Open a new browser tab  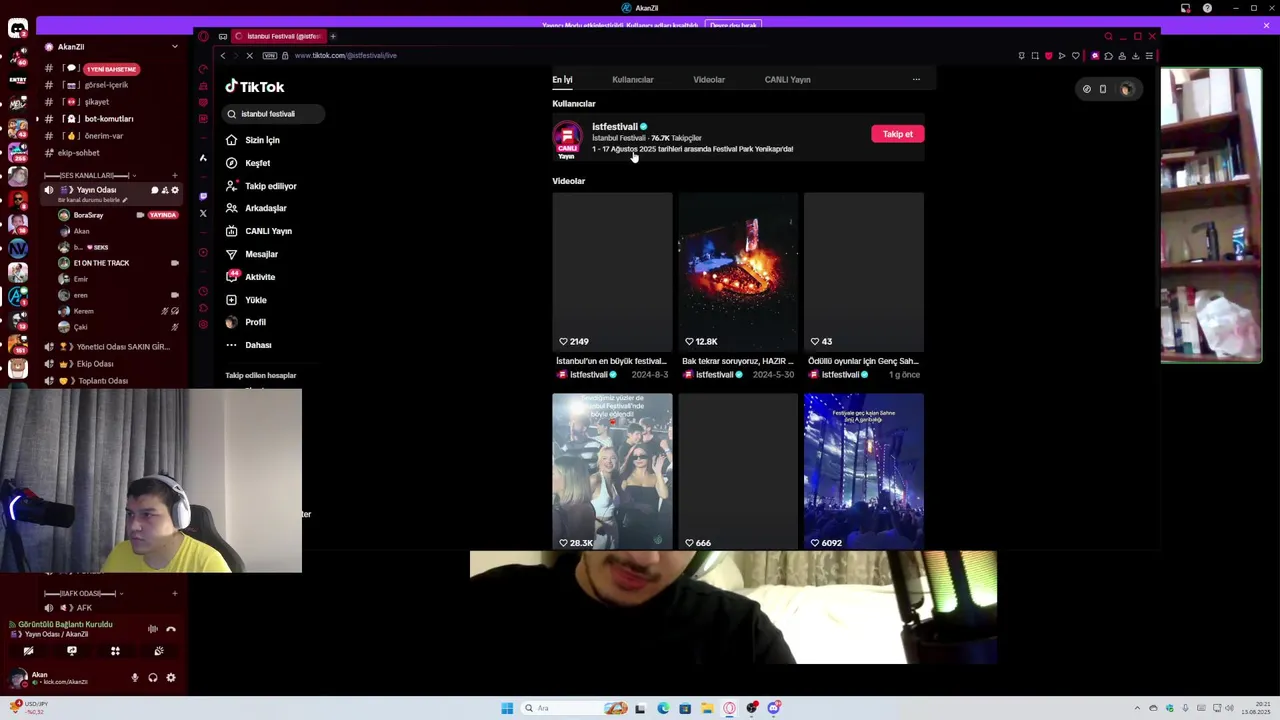(333, 36)
